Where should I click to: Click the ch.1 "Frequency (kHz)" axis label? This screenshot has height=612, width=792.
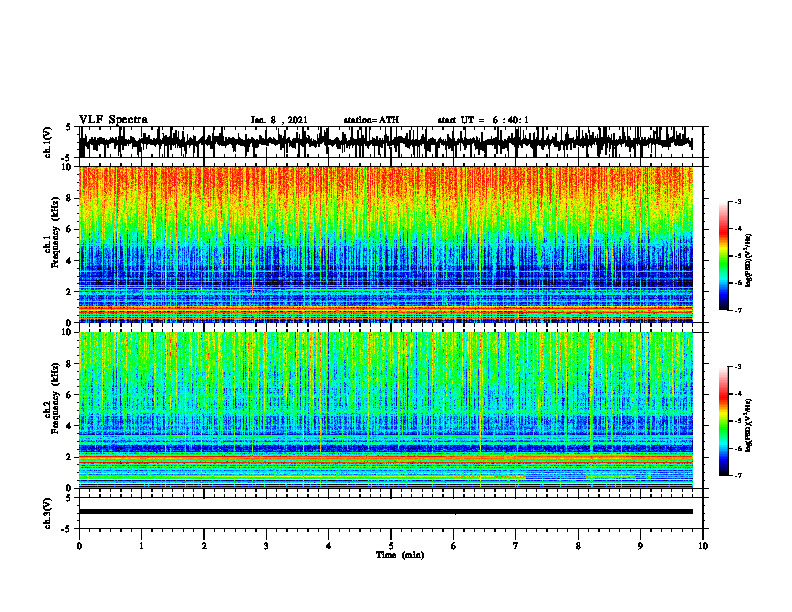point(55,232)
